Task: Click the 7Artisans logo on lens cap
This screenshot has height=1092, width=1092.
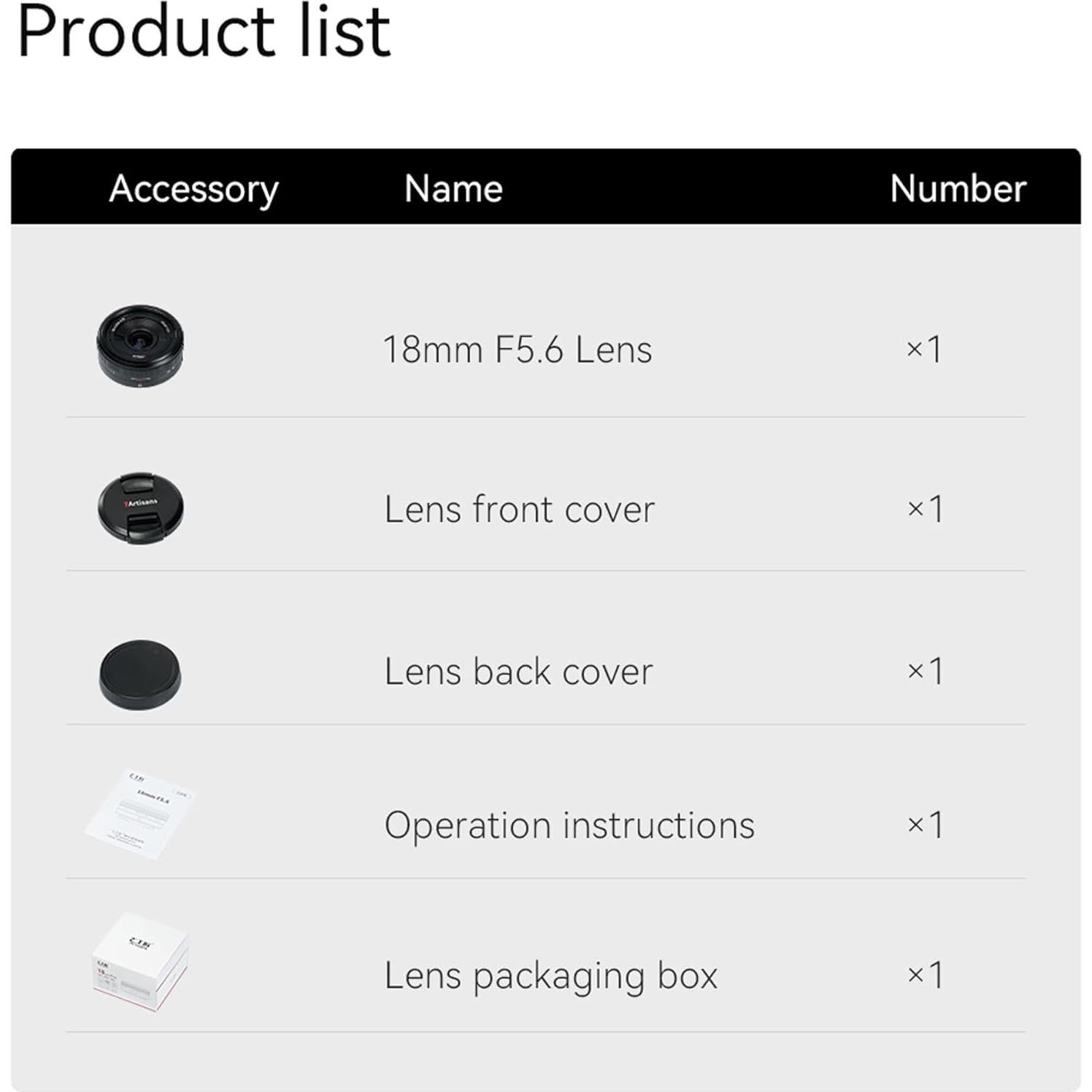Action: [x=140, y=503]
